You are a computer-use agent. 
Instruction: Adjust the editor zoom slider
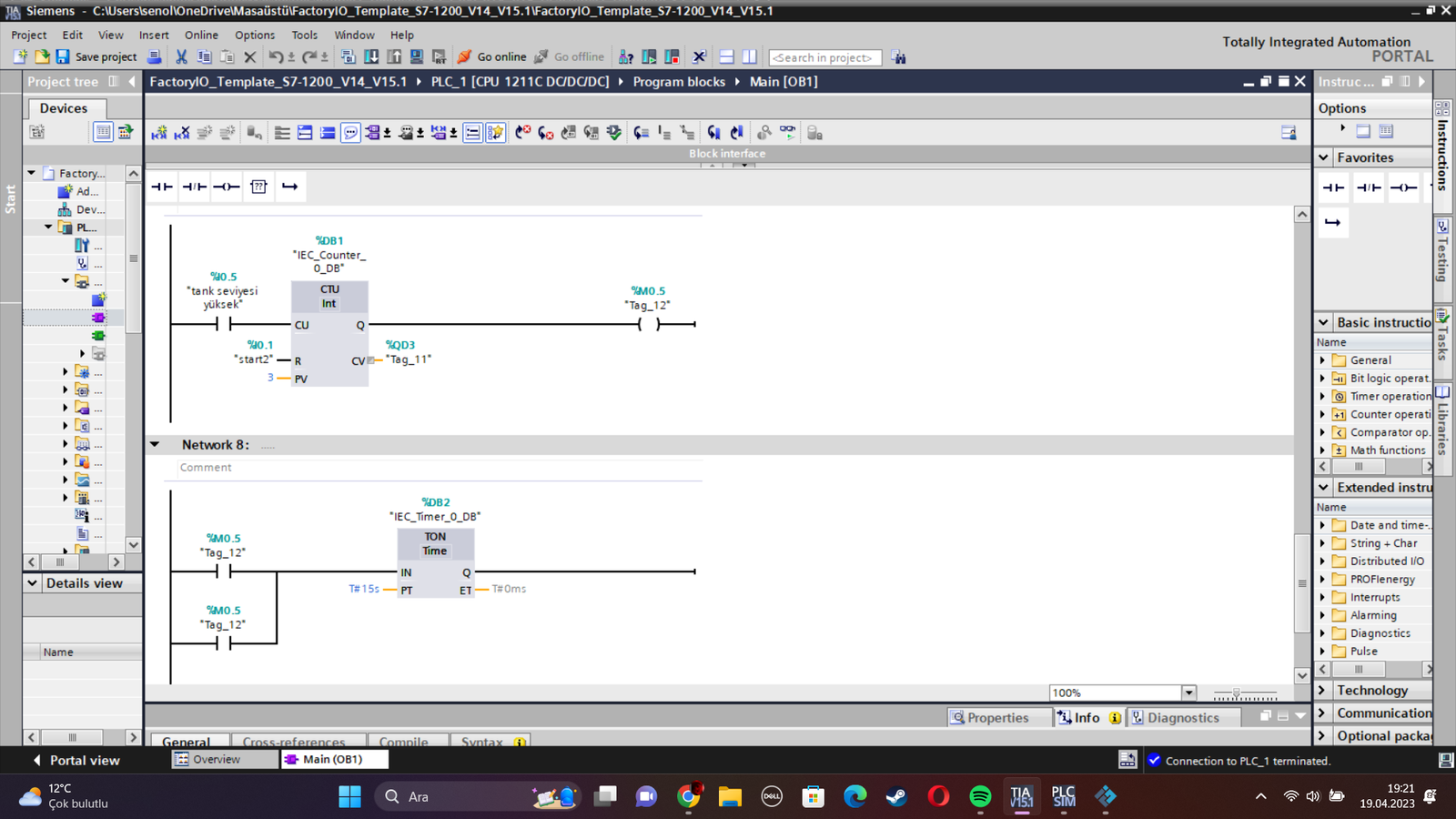1244,694
